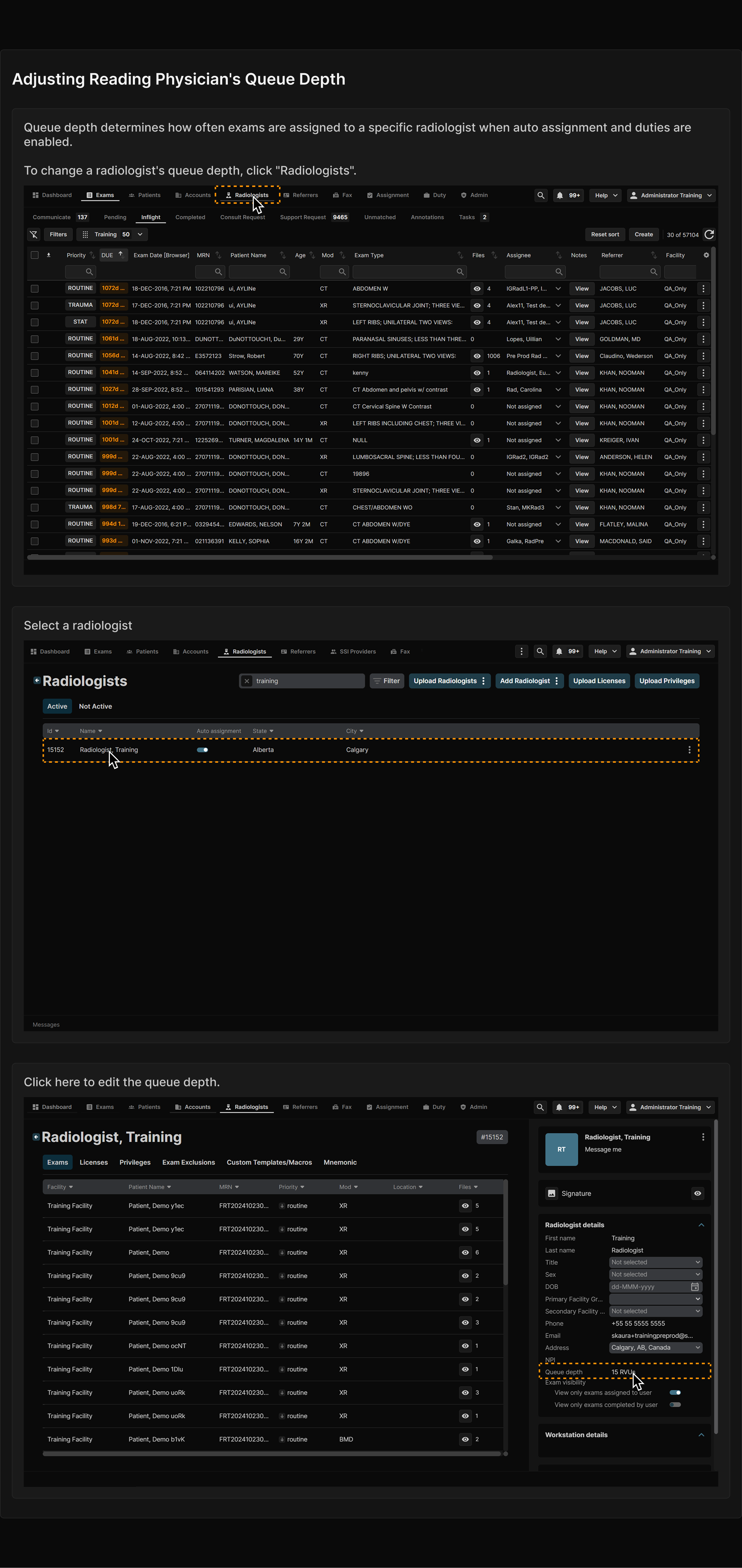Click the search magnifier in the Radiologists list top bar
Image resolution: width=742 pixels, height=1568 pixels.
tap(540, 651)
